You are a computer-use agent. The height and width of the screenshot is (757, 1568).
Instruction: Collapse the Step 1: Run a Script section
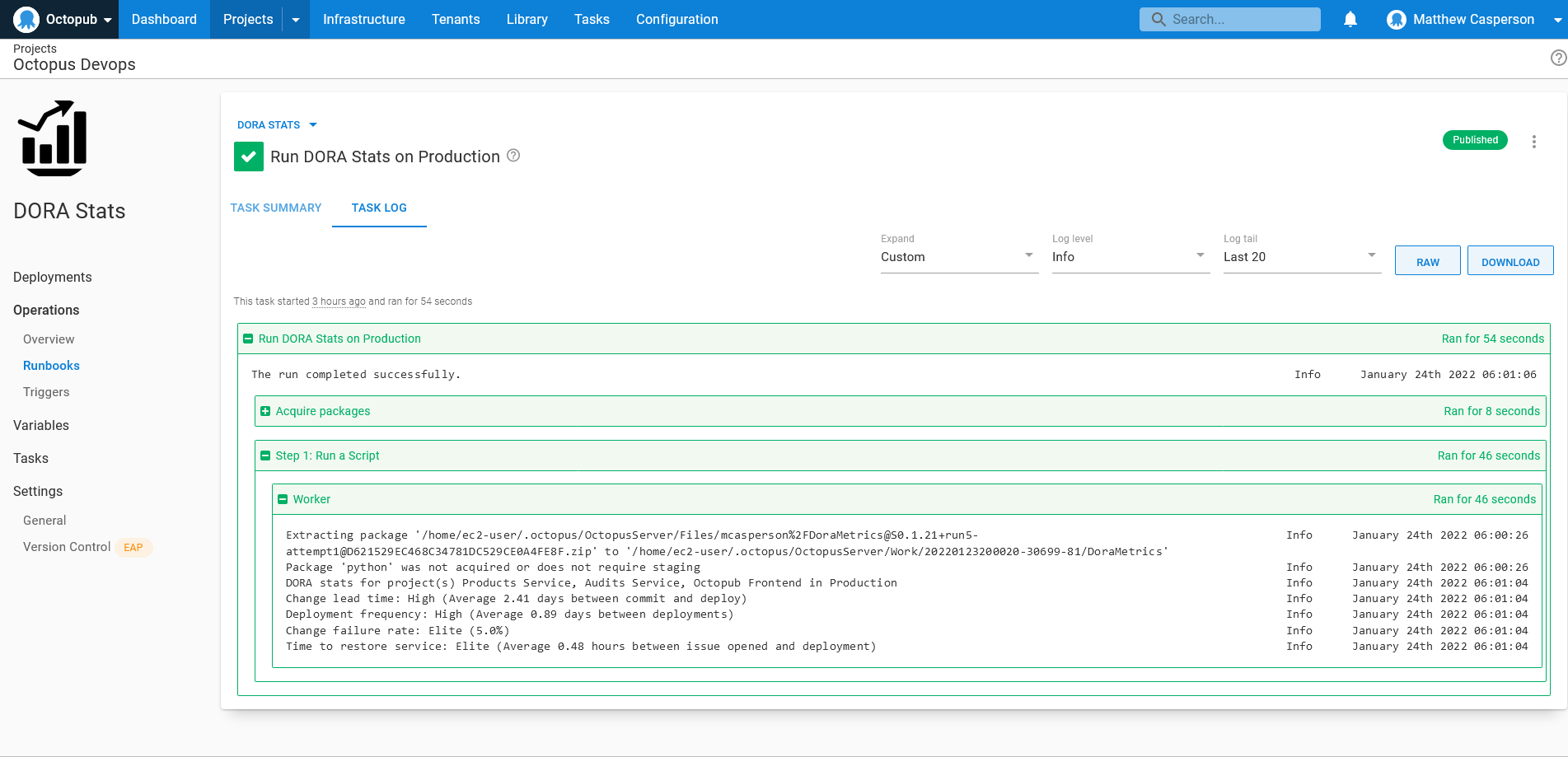point(265,456)
